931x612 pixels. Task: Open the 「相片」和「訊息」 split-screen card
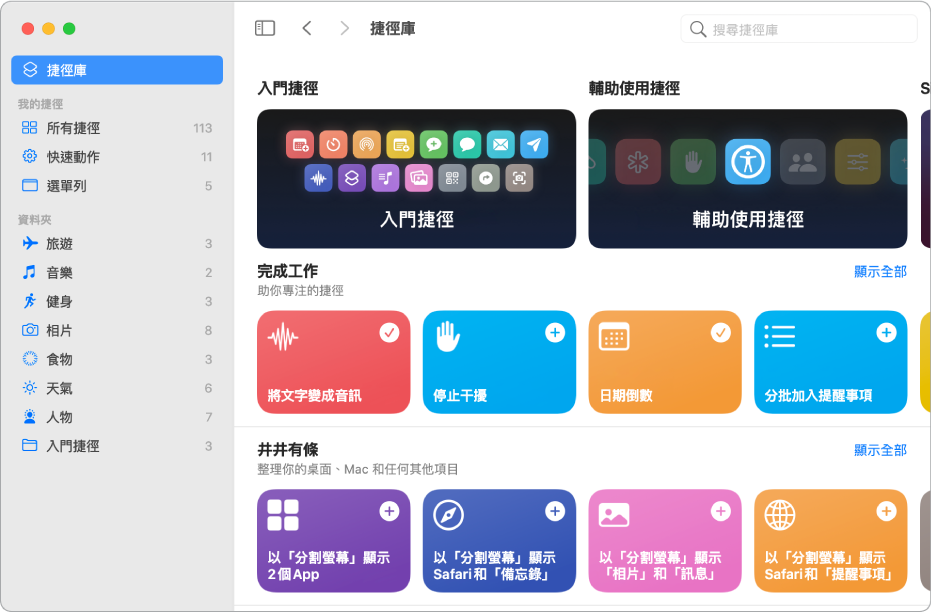(665, 541)
